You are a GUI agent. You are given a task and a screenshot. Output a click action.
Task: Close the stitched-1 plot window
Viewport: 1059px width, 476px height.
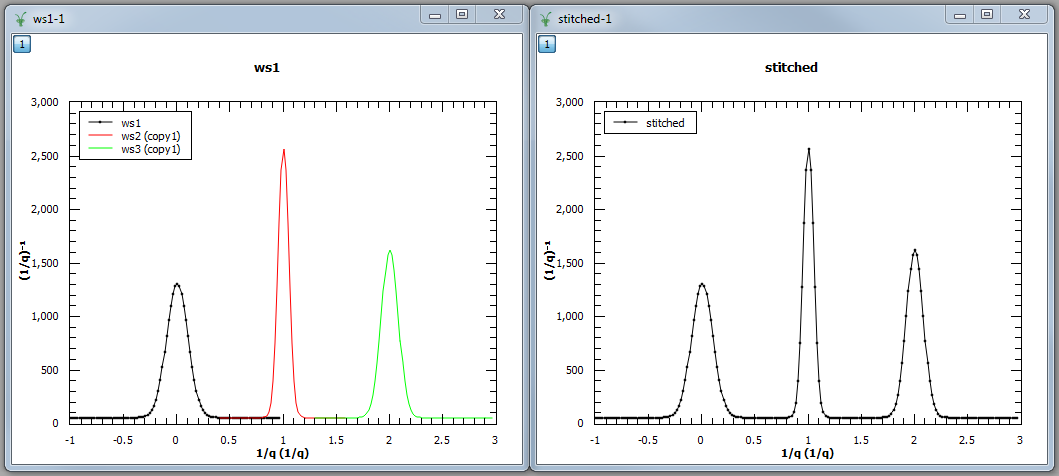click(1024, 15)
